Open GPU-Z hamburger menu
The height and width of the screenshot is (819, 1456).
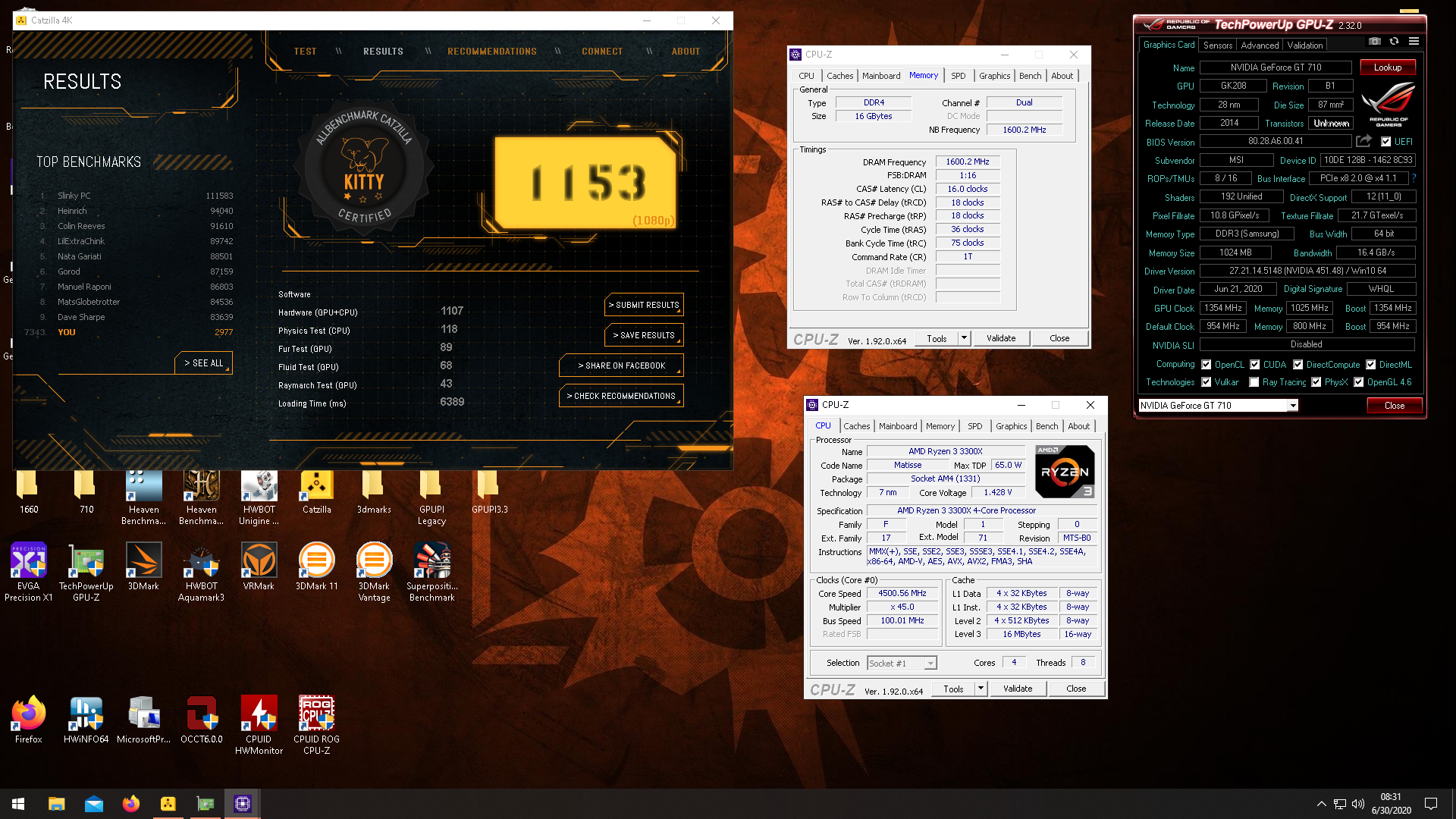pos(1414,42)
